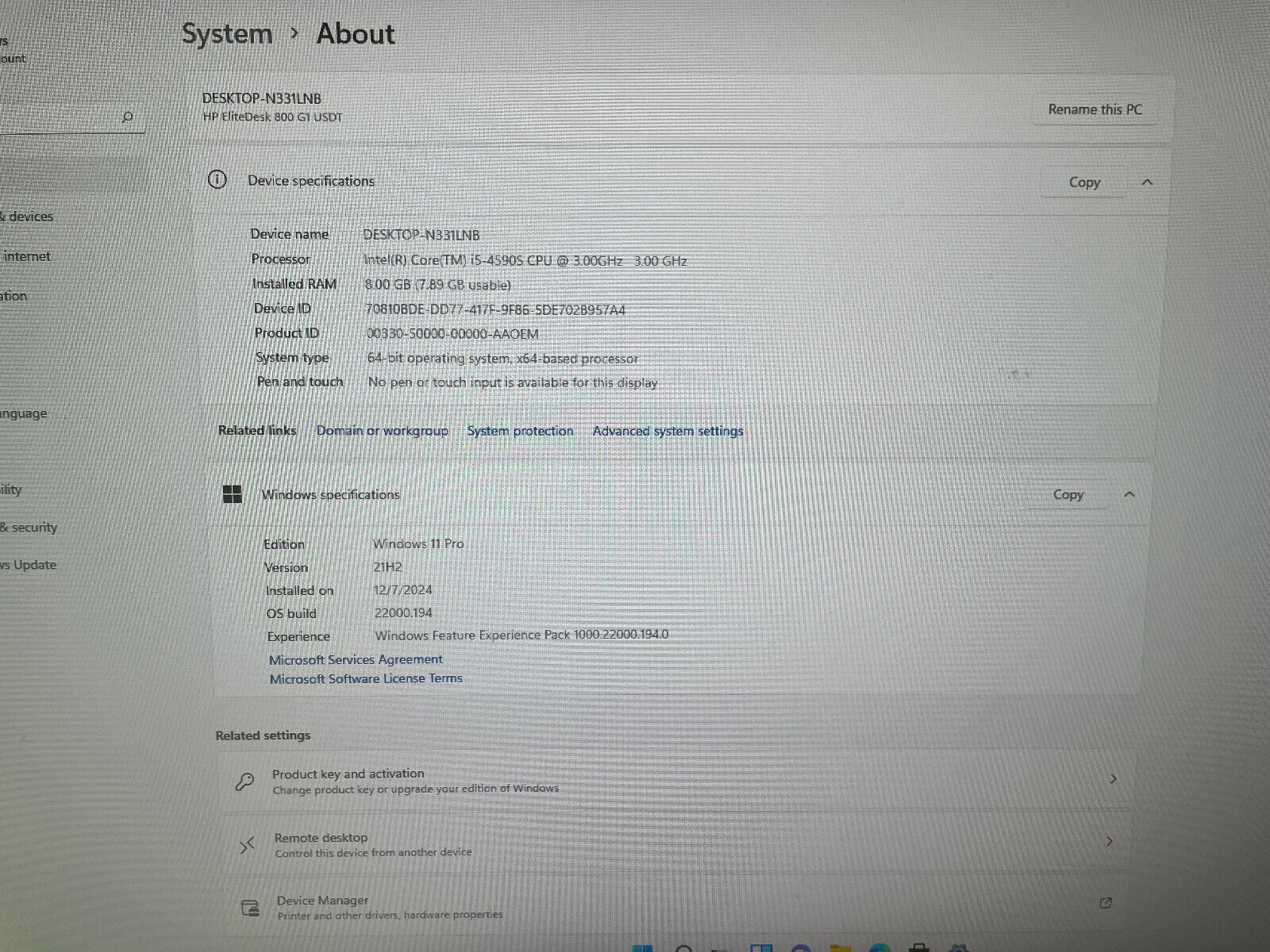The height and width of the screenshot is (952, 1270).
Task: Click the Related settings heading
Action: [x=263, y=735]
